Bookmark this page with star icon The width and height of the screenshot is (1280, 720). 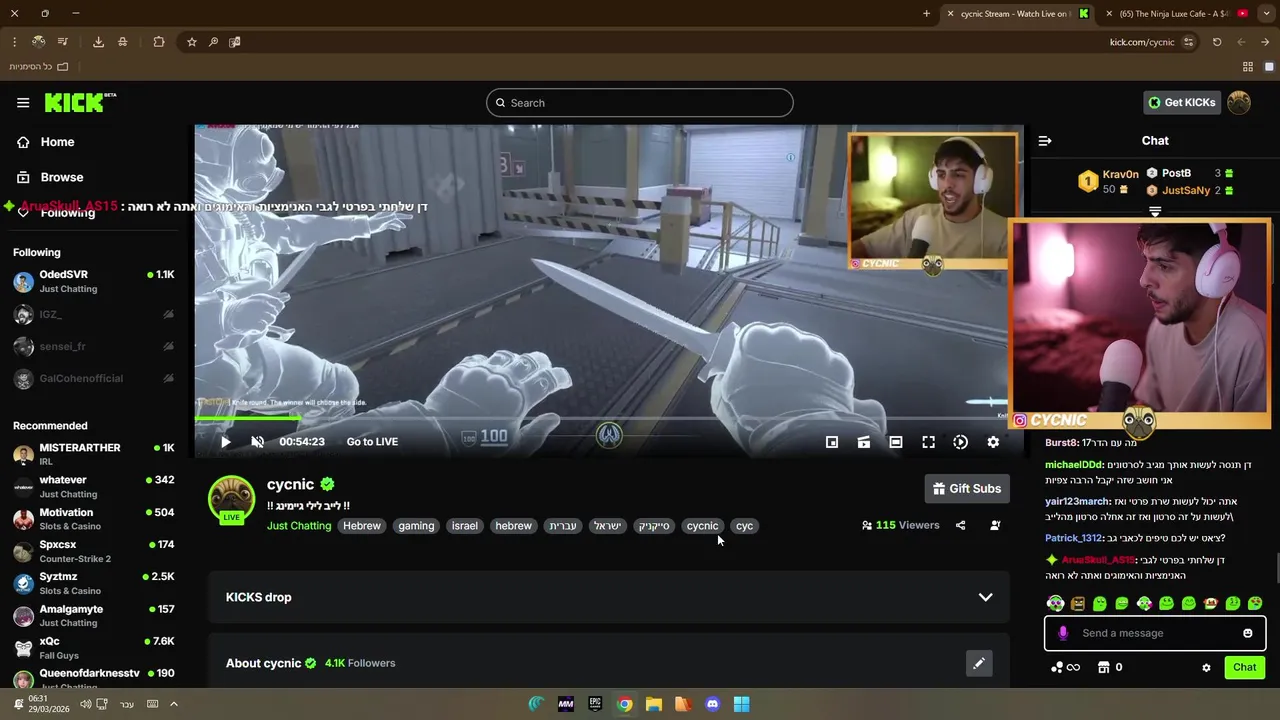[192, 42]
